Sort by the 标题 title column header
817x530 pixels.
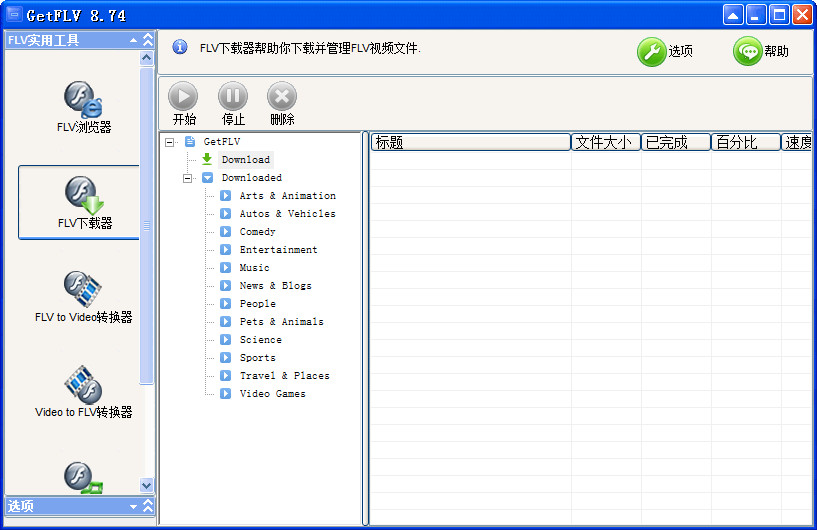coord(471,142)
